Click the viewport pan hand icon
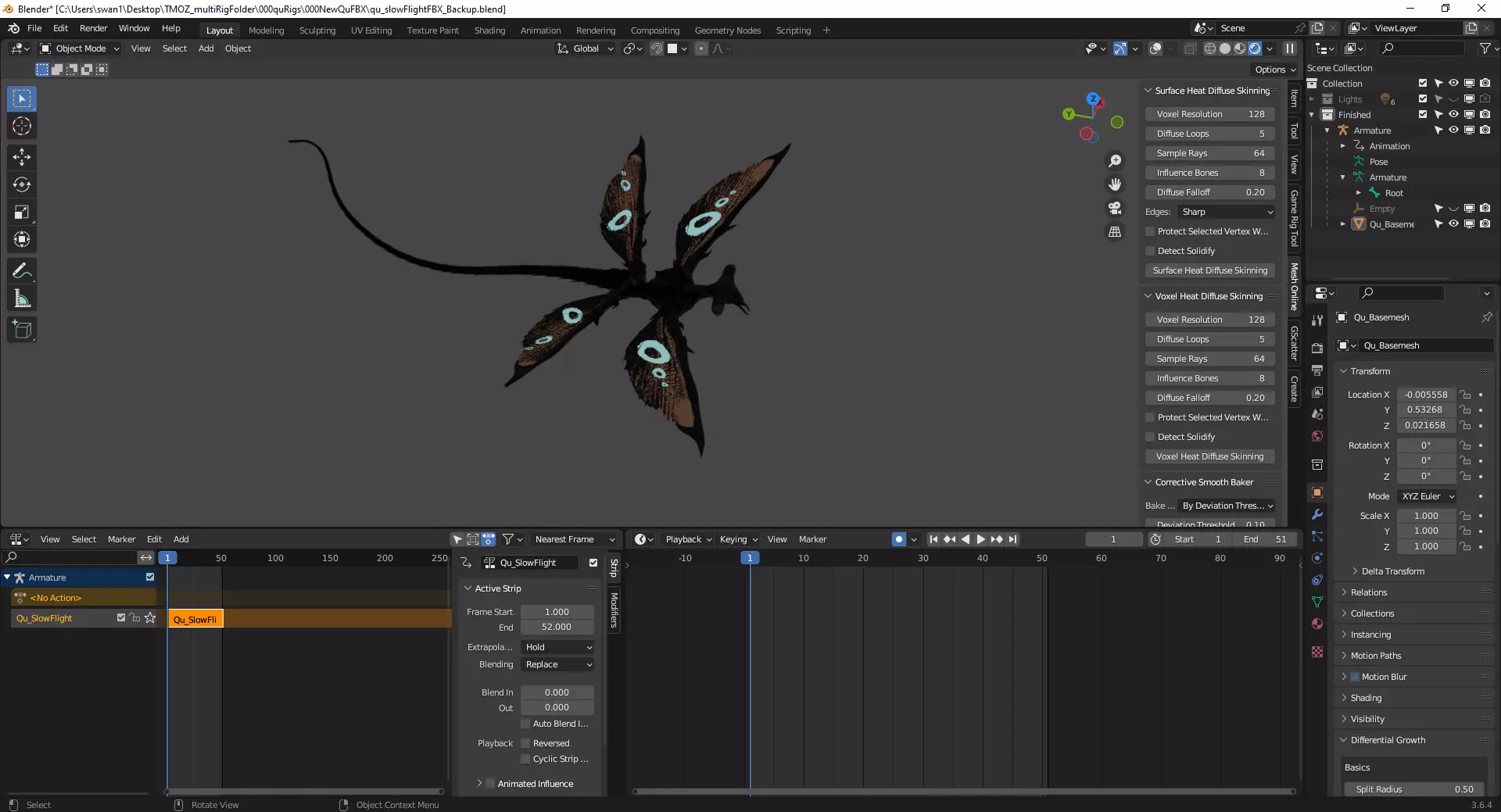Viewport: 1501px width, 812px height. point(1115,184)
